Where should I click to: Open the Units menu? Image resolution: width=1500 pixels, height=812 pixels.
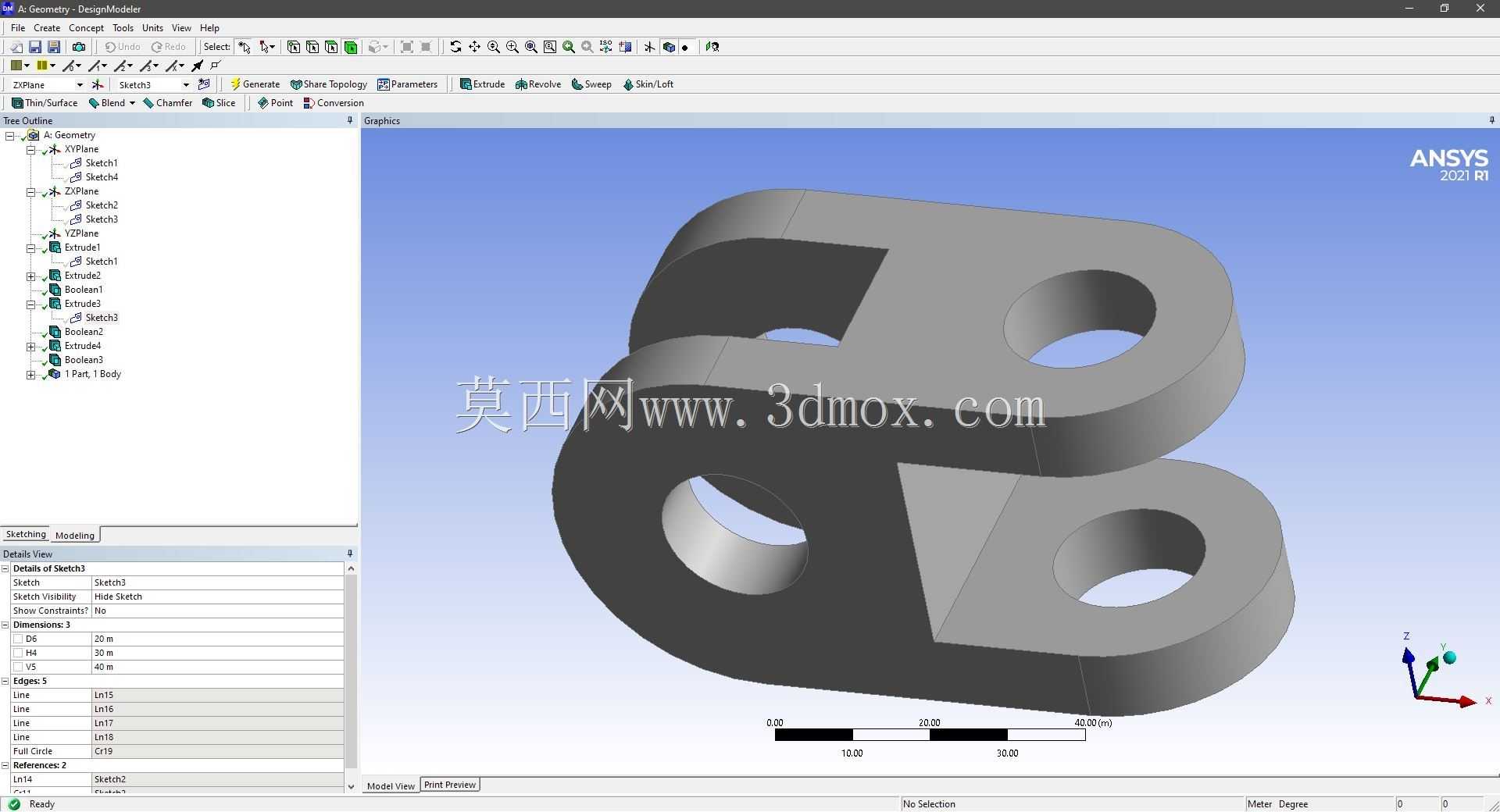click(152, 28)
